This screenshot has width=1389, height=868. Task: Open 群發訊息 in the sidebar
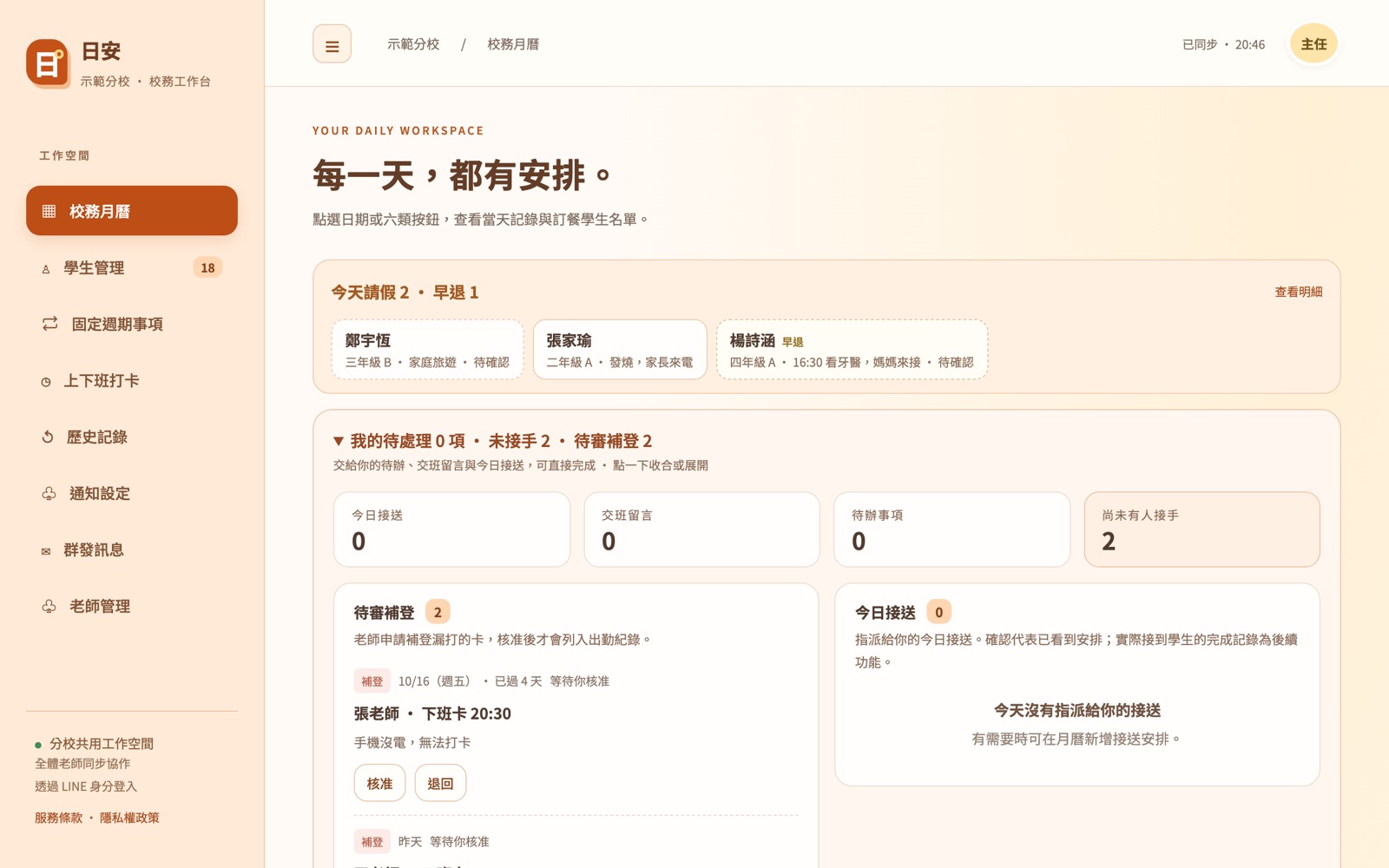coord(132,549)
